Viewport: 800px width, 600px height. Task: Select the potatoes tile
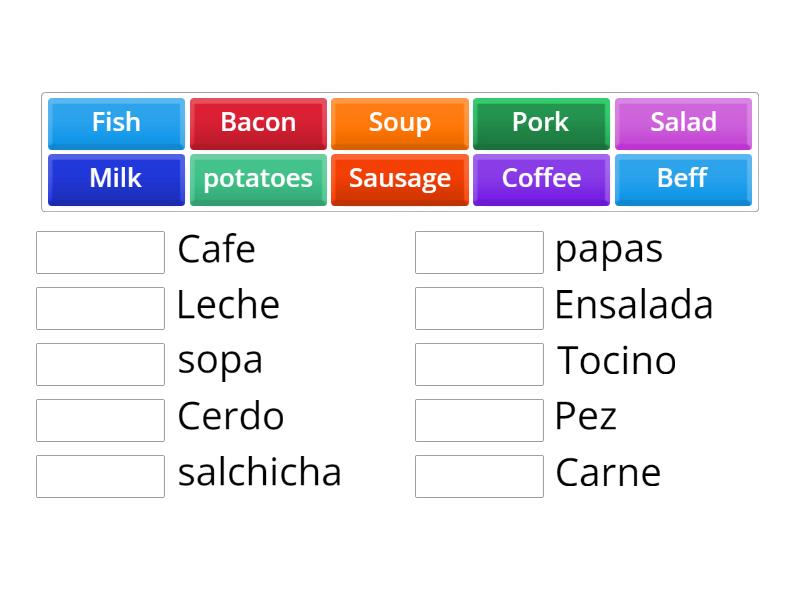tap(258, 179)
